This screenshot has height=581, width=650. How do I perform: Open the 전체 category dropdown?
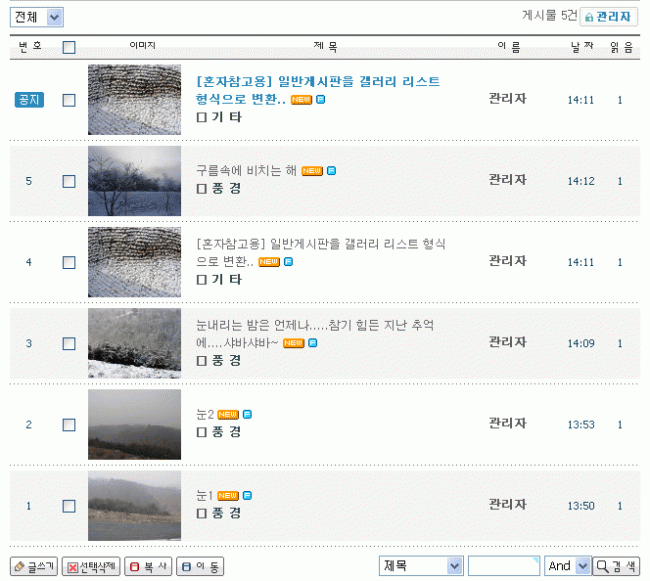coord(38,17)
